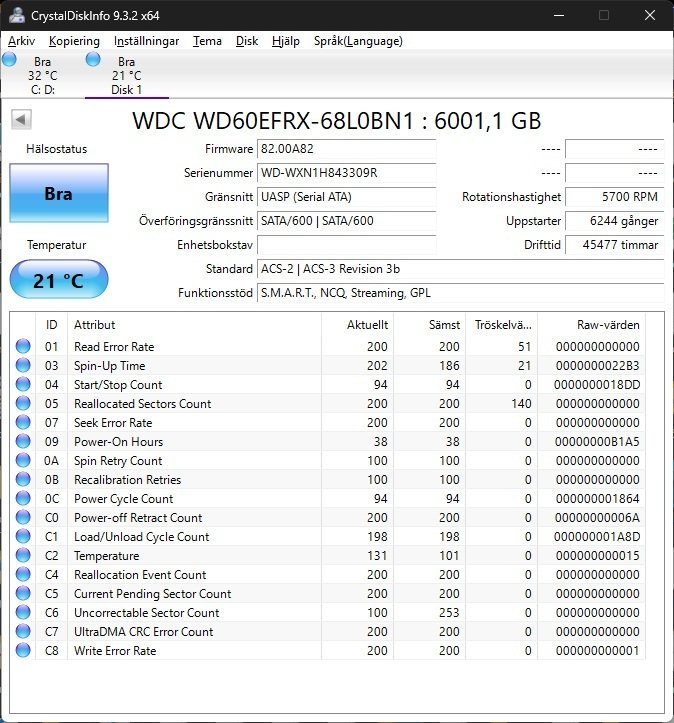674x723 pixels.
Task: Select the Reallocated Sectors Count text
Action: (x=142, y=404)
